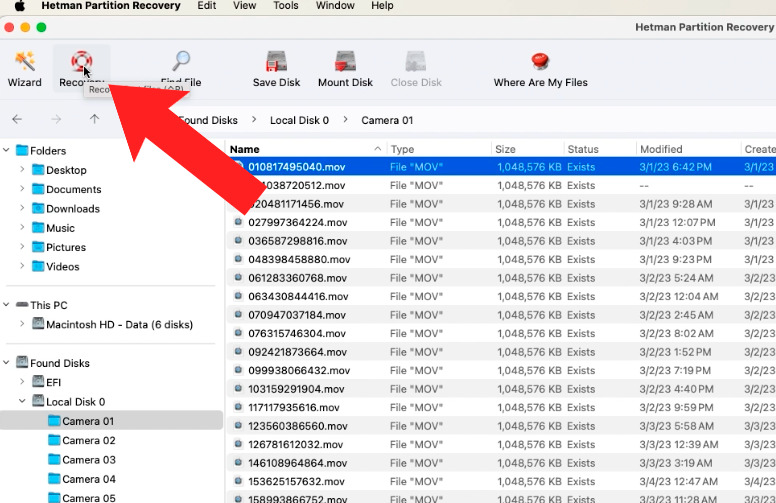Select file 061283360768.mov
This screenshot has width=776, height=503.
coord(501,278)
